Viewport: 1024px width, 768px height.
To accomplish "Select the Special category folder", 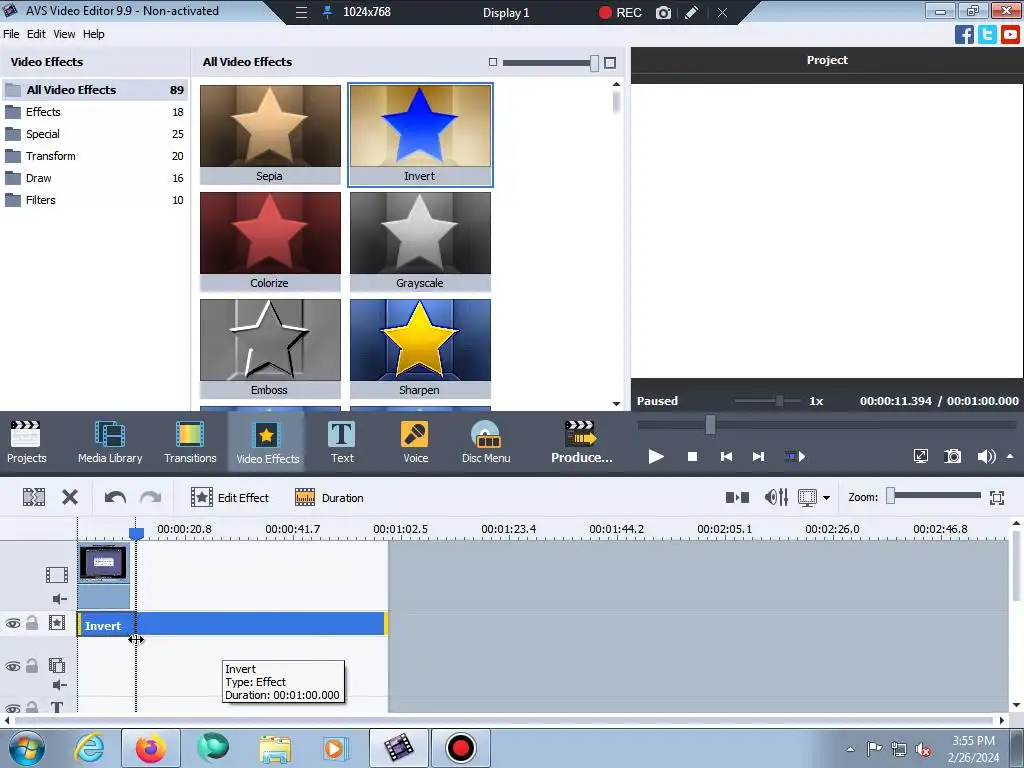I will 95,134.
